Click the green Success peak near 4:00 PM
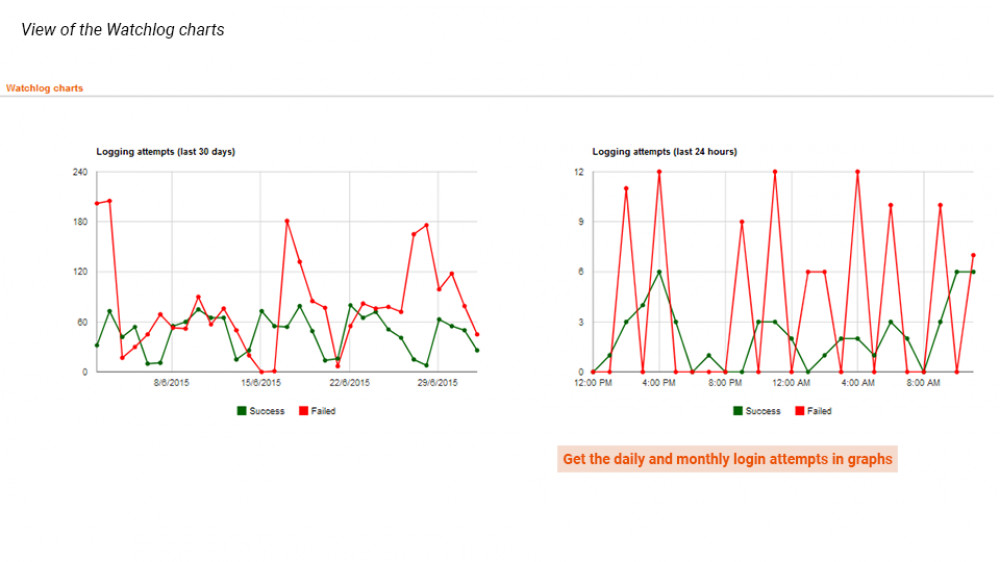Image resolution: width=1000 pixels, height=562 pixels. 659,272
